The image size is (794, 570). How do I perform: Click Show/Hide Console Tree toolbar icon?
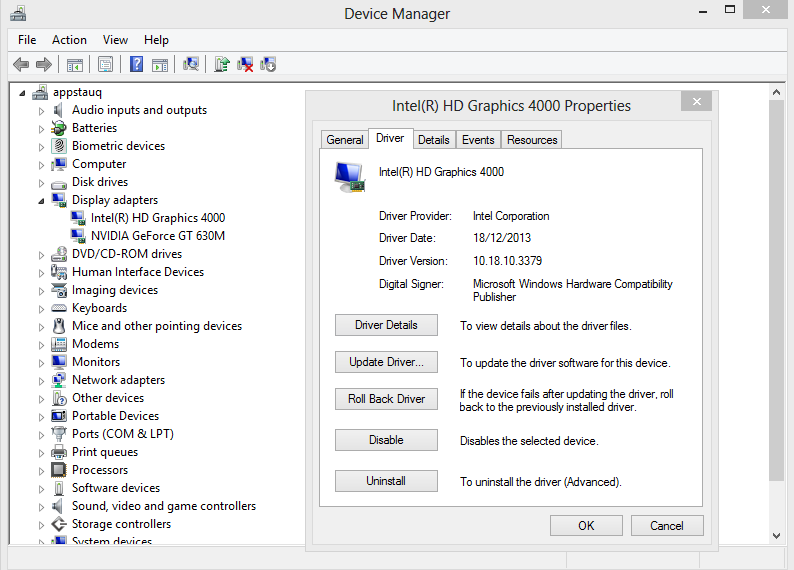coord(74,65)
